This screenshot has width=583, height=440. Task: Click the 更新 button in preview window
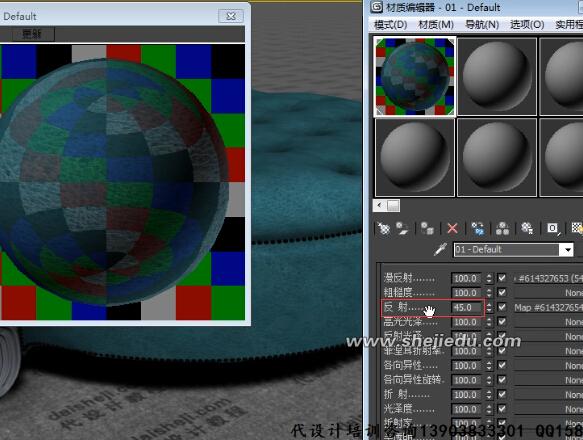[x=32, y=34]
